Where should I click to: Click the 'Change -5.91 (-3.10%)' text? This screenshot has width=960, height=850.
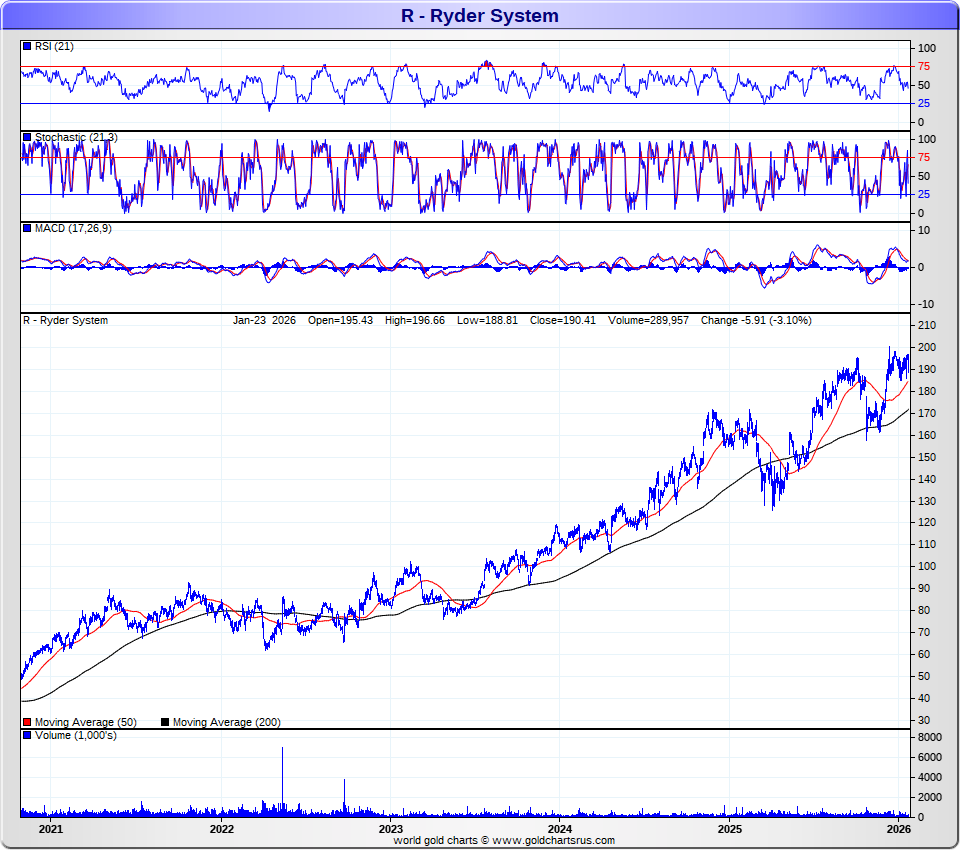tap(756, 320)
